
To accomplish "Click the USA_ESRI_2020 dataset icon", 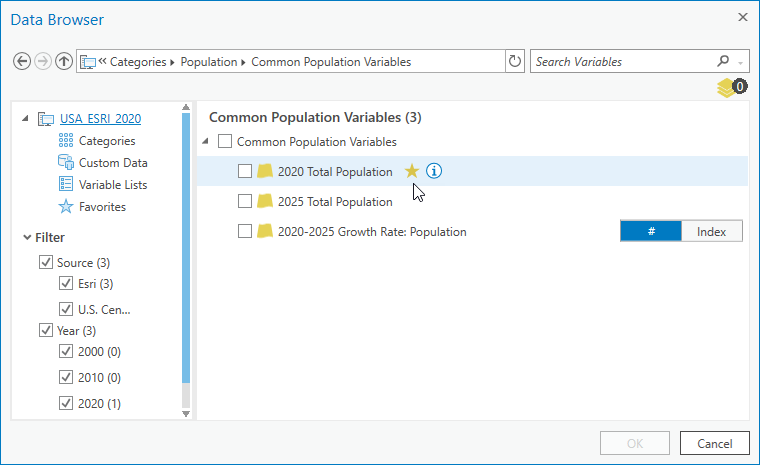I will pyautogui.click(x=46, y=119).
